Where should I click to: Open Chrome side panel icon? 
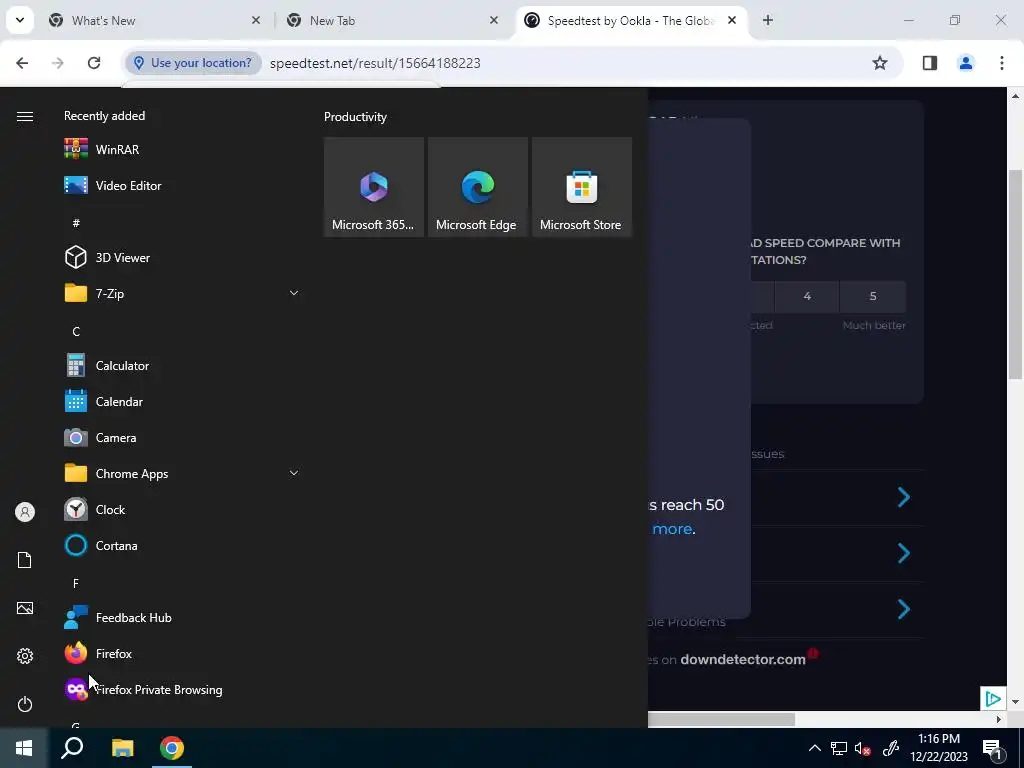930,63
